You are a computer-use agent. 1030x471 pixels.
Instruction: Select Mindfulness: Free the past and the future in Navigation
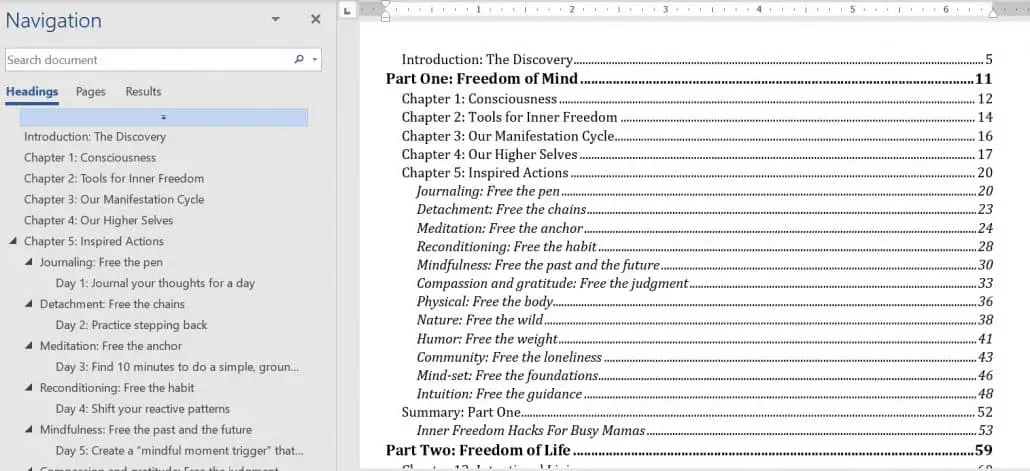[146, 430]
